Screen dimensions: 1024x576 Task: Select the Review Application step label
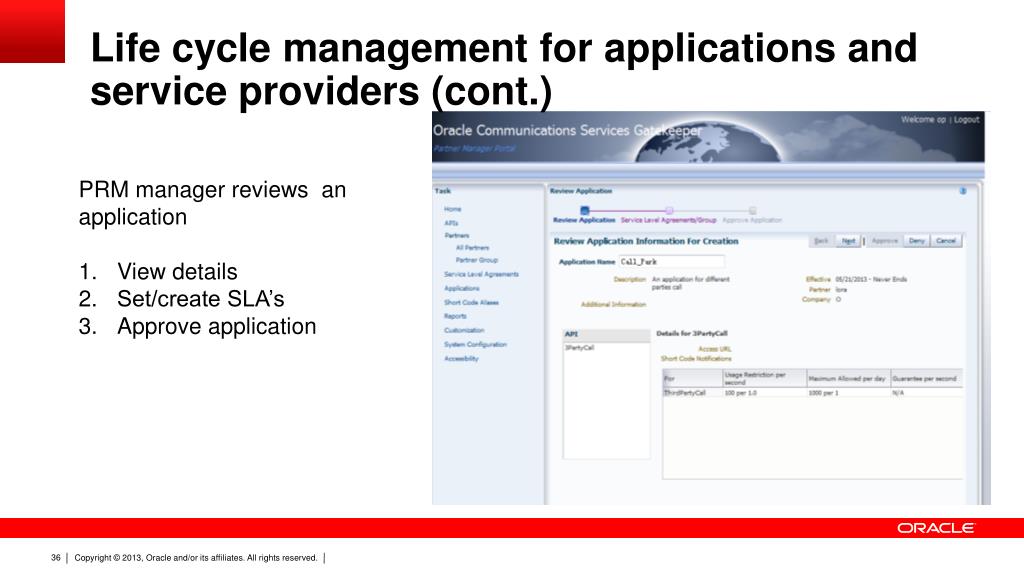point(584,220)
